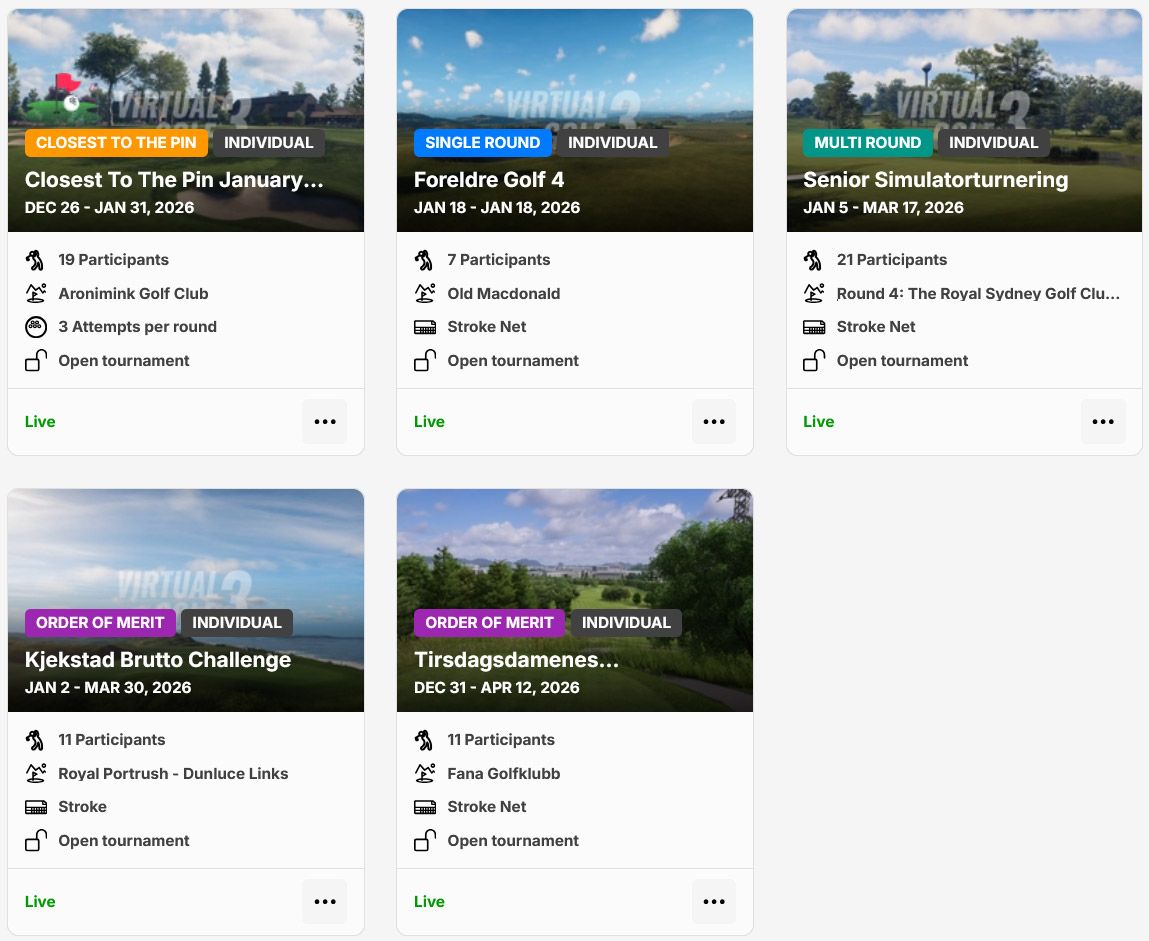Click golfer icon next to 21 Participants
The height and width of the screenshot is (941, 1149).
(x=814, y=260)
